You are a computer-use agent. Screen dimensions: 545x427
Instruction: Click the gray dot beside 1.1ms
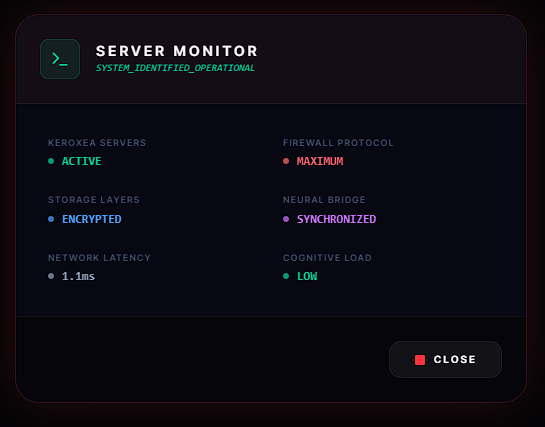[x=51, y=276]
